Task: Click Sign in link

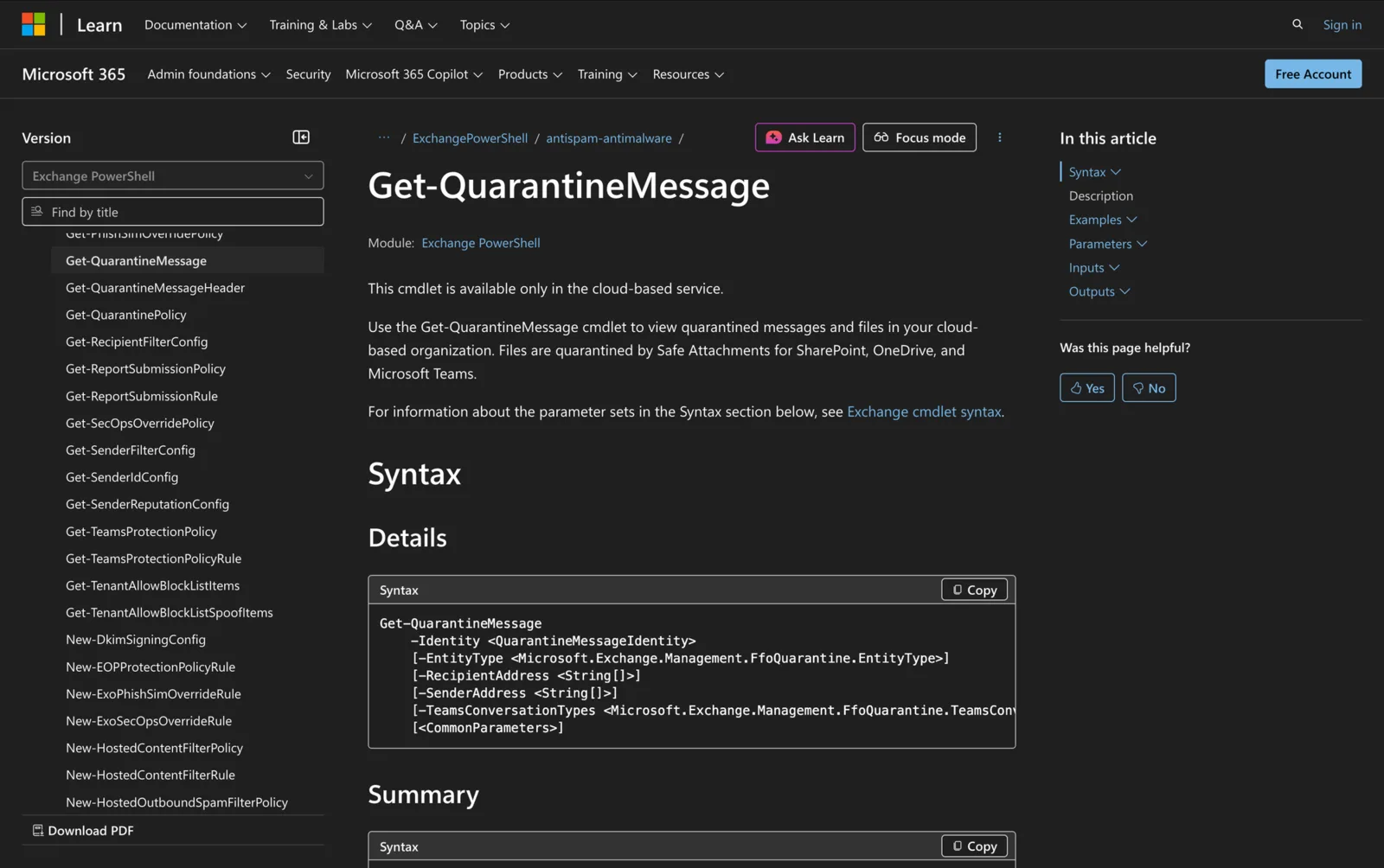Action: pos(1342,24)
